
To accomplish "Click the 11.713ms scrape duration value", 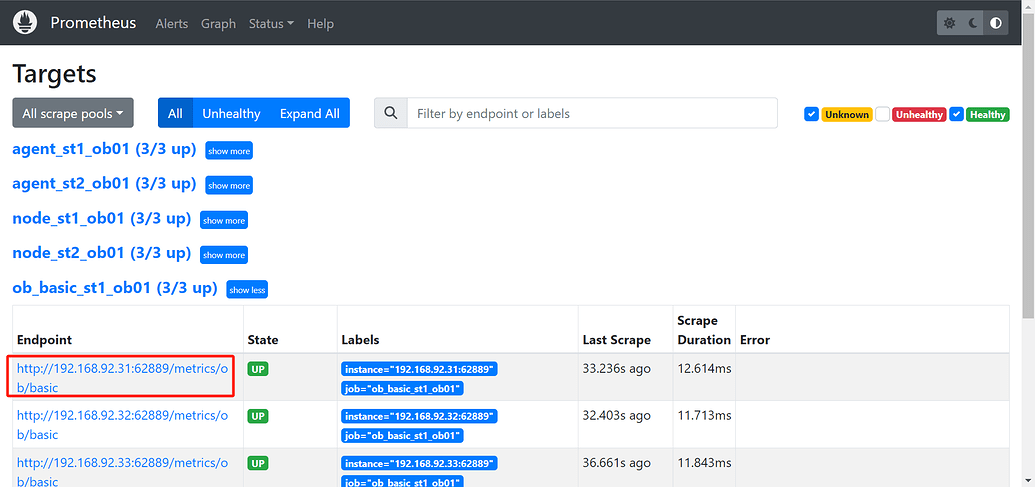I will coord(704,416).
